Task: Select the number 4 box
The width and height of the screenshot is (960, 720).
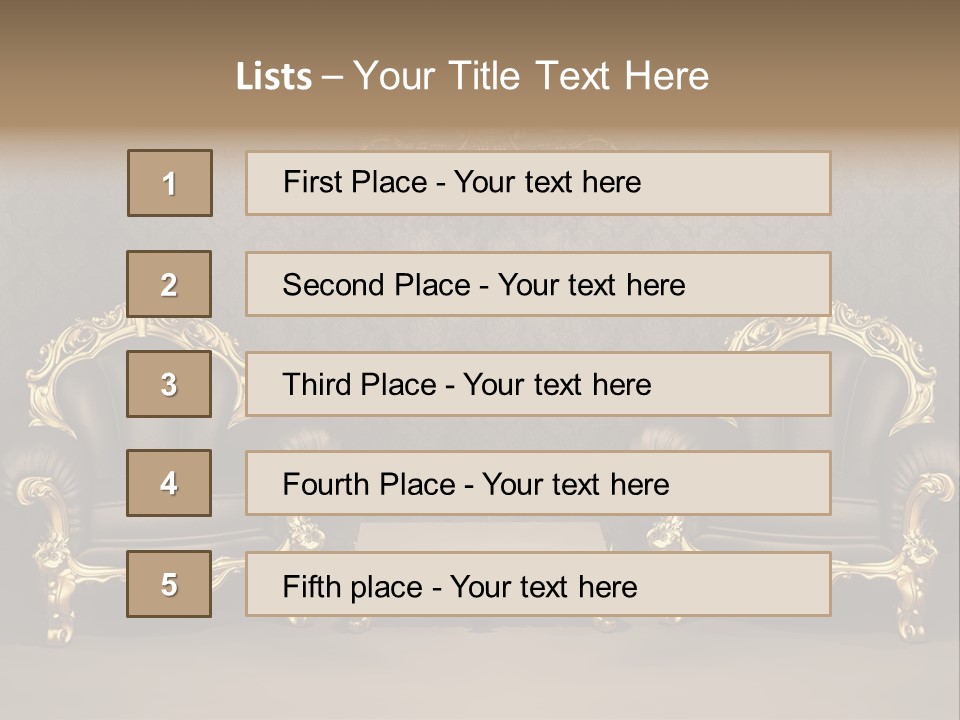Action: point(169,483)
